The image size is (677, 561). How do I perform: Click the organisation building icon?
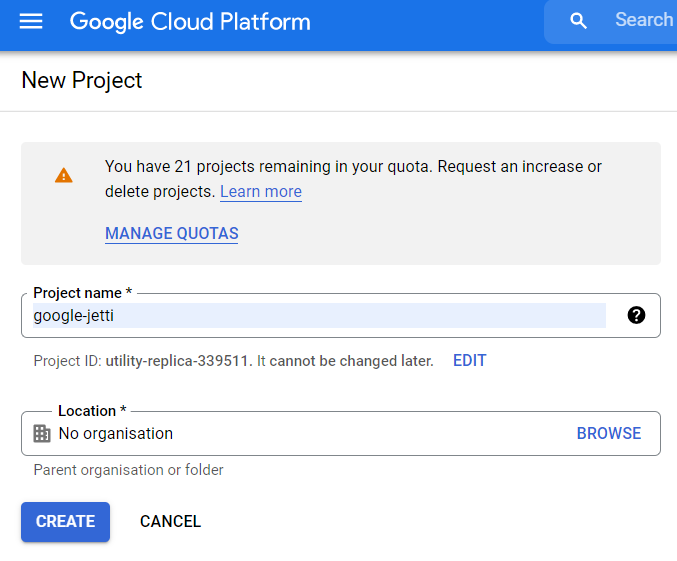click(x=42, y=434)
